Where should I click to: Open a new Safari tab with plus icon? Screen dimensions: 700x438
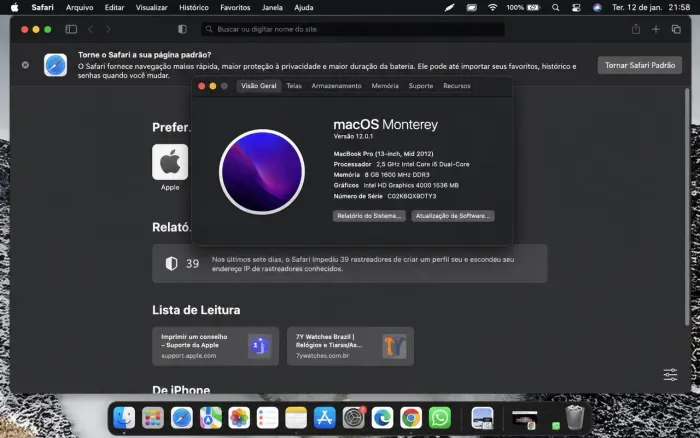point(655,29)
